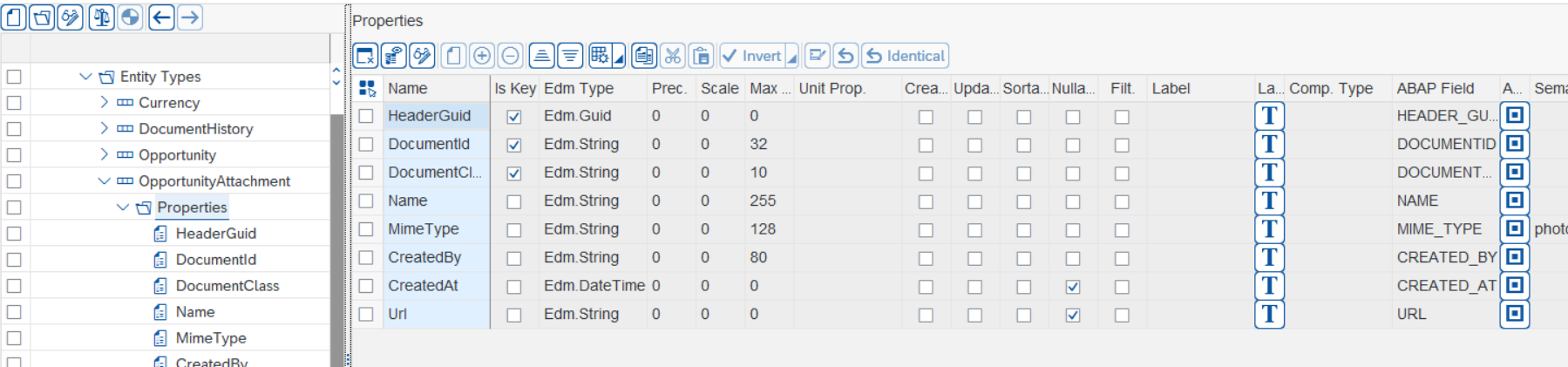1568x367 pixels.
Task: Click the Append Row plus icon
Action: click(x=482, y=56)
